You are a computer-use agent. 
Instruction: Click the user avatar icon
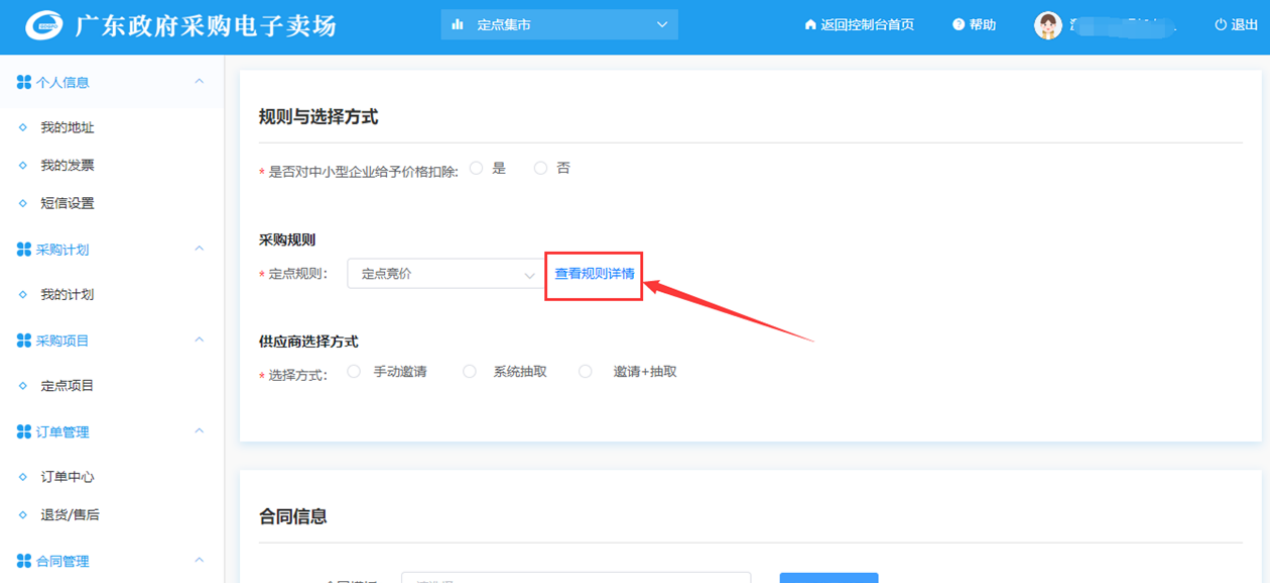tap(1047, 26)
